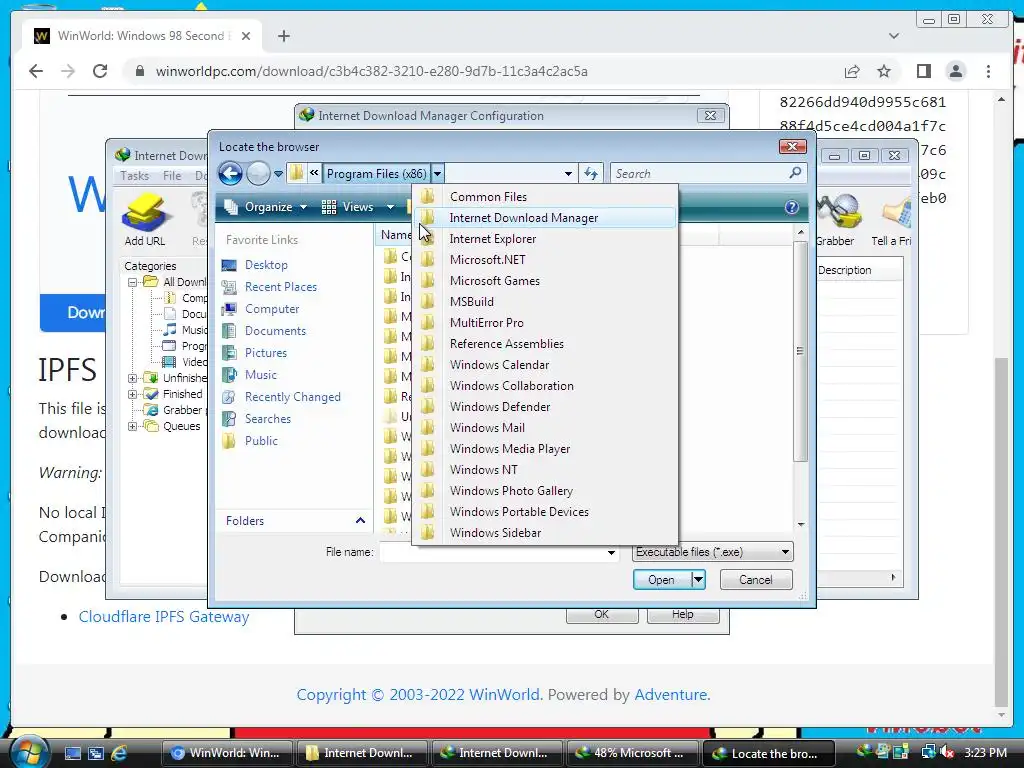Click the refresh button beside the address bar
This screenshot has width=1024, height=768.
[590, 174]
